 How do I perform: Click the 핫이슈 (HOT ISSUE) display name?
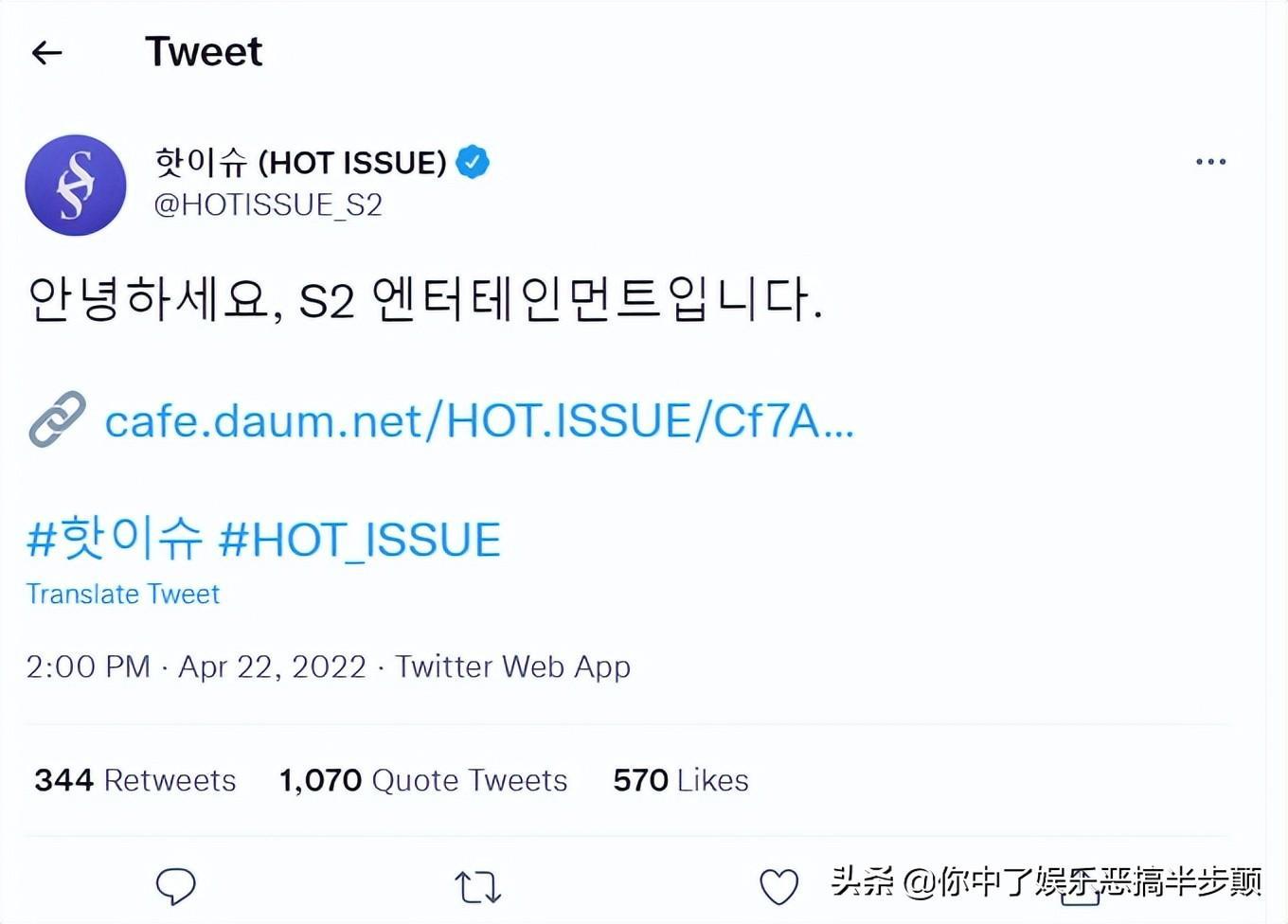(300, 162)
